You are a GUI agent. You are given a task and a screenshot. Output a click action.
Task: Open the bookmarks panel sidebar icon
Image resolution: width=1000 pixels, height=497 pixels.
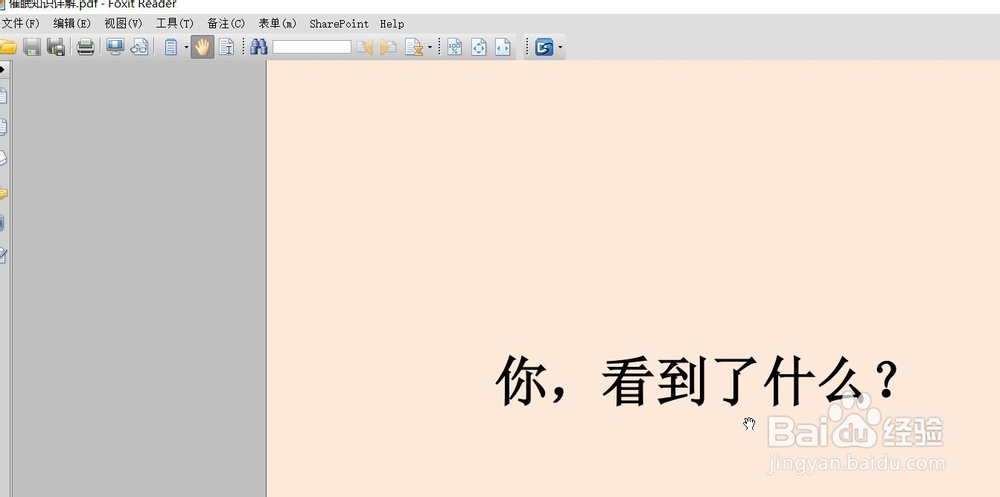[x=3, y=96]
